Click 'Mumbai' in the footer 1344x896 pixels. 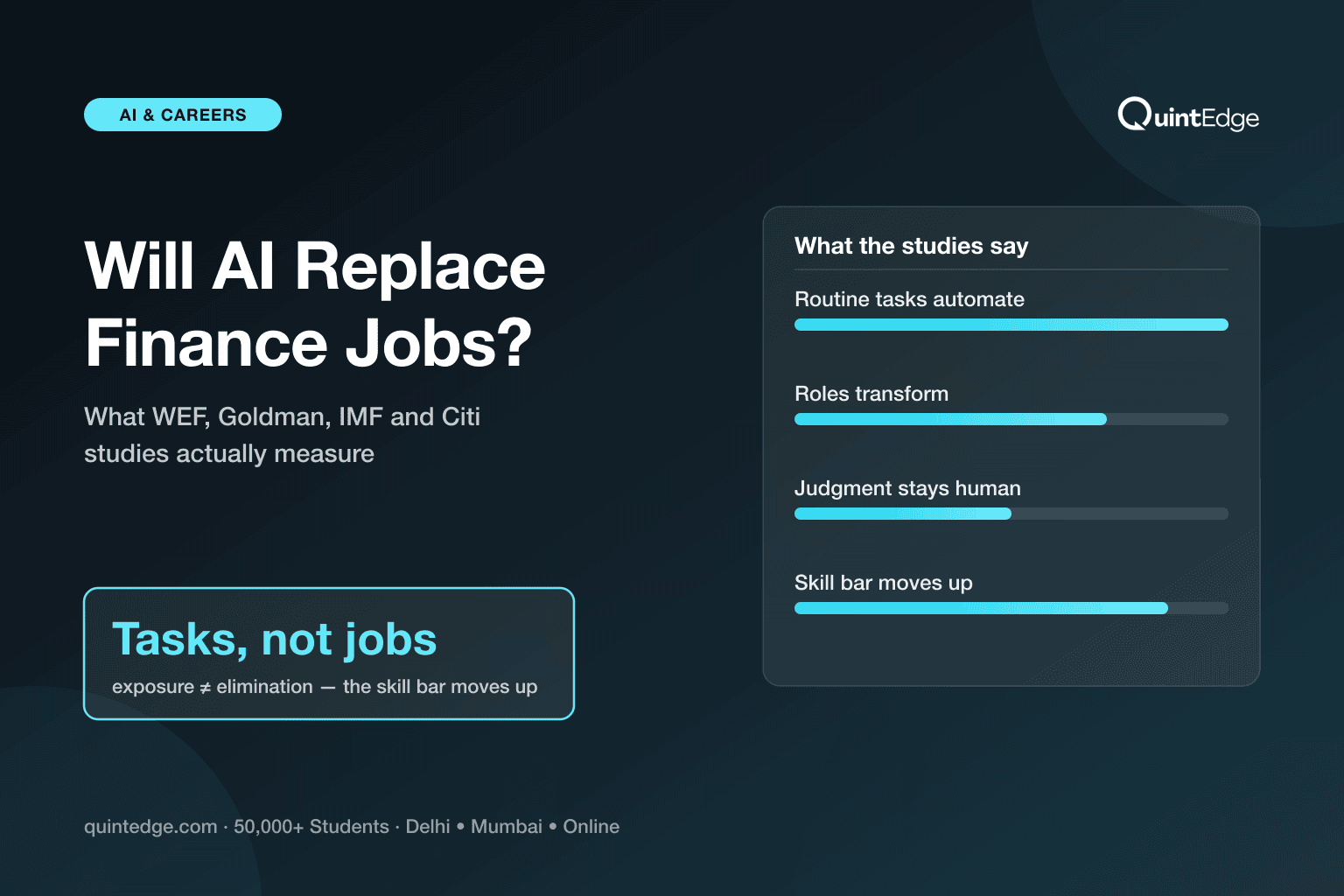(x=507, y=827)
